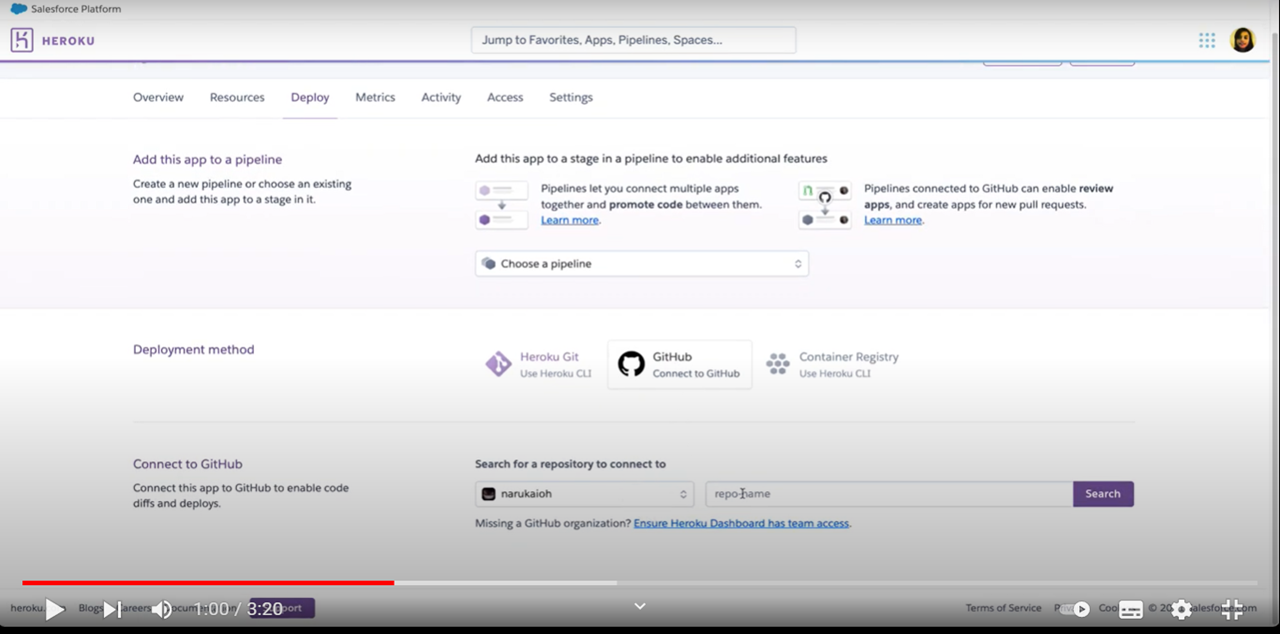Open the Salesforce app launcher grid icon
The image size is (1280, 634).
coord(1206,40)
